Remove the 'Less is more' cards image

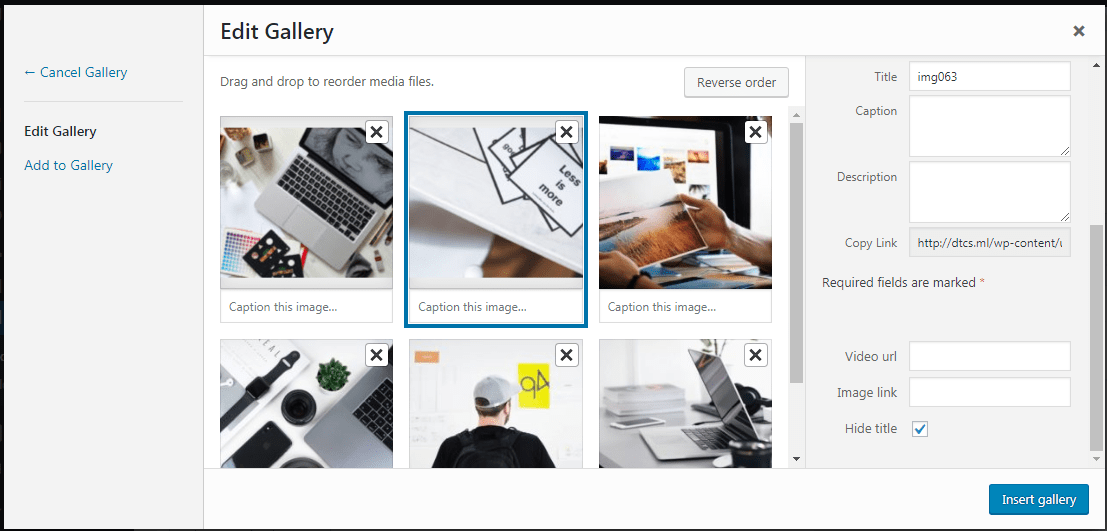pyautogui.click(x=566, y=132)
